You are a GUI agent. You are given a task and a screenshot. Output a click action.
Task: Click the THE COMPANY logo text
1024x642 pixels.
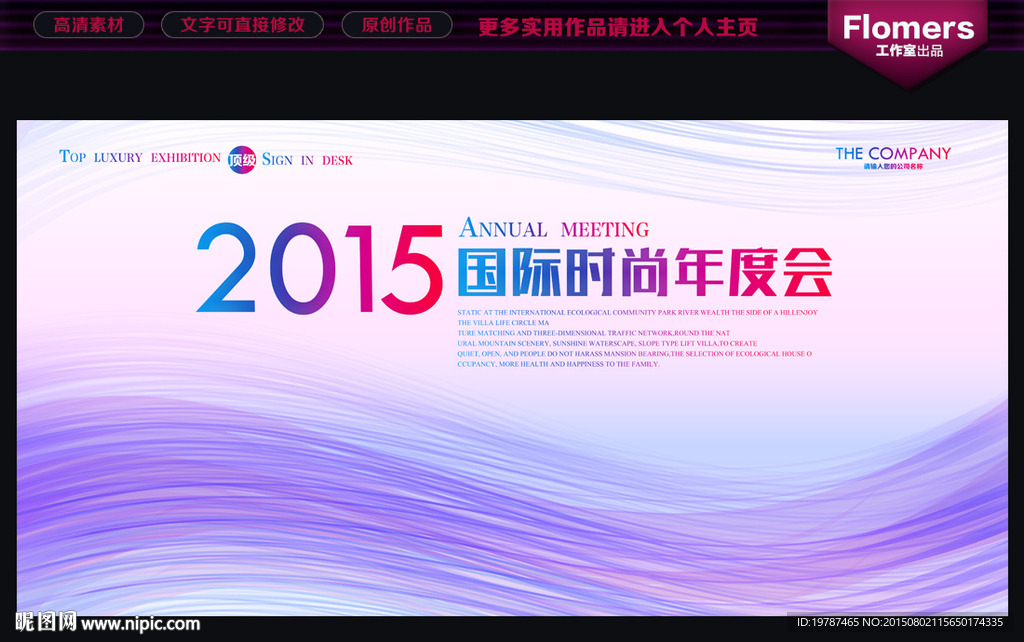(893, 153)
